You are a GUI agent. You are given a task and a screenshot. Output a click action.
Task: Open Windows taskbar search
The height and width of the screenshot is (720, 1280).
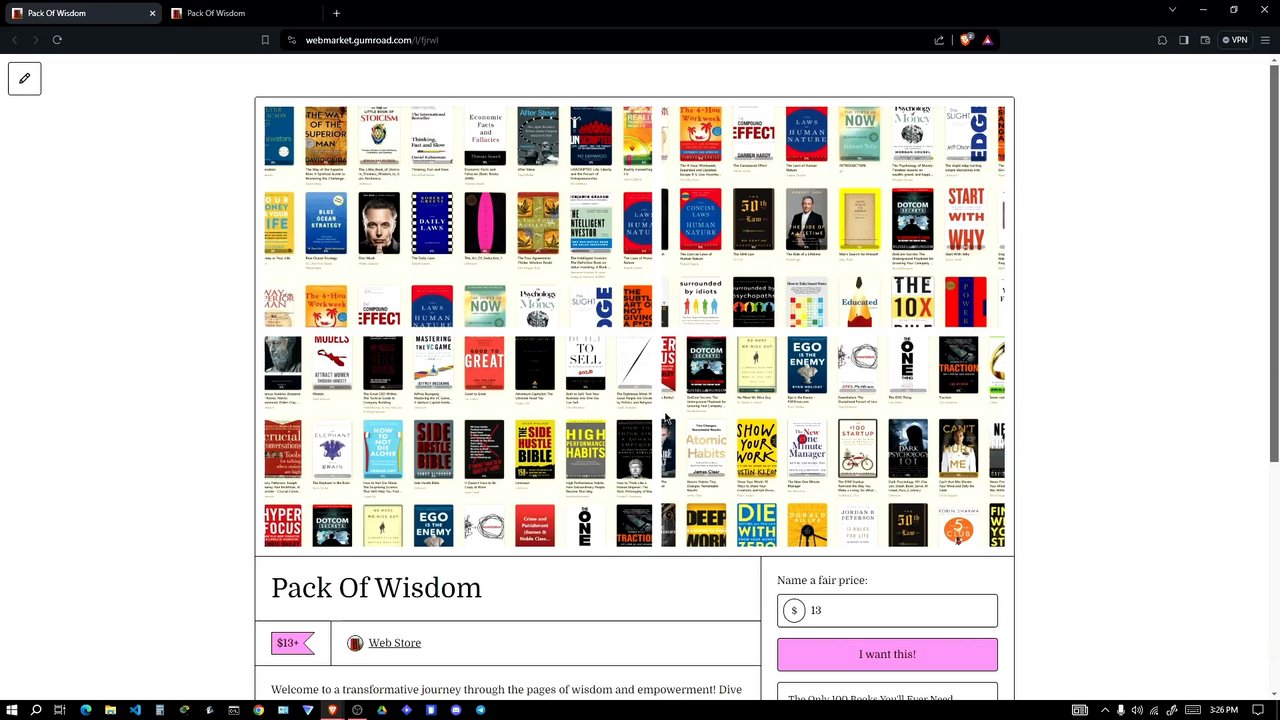36,710
